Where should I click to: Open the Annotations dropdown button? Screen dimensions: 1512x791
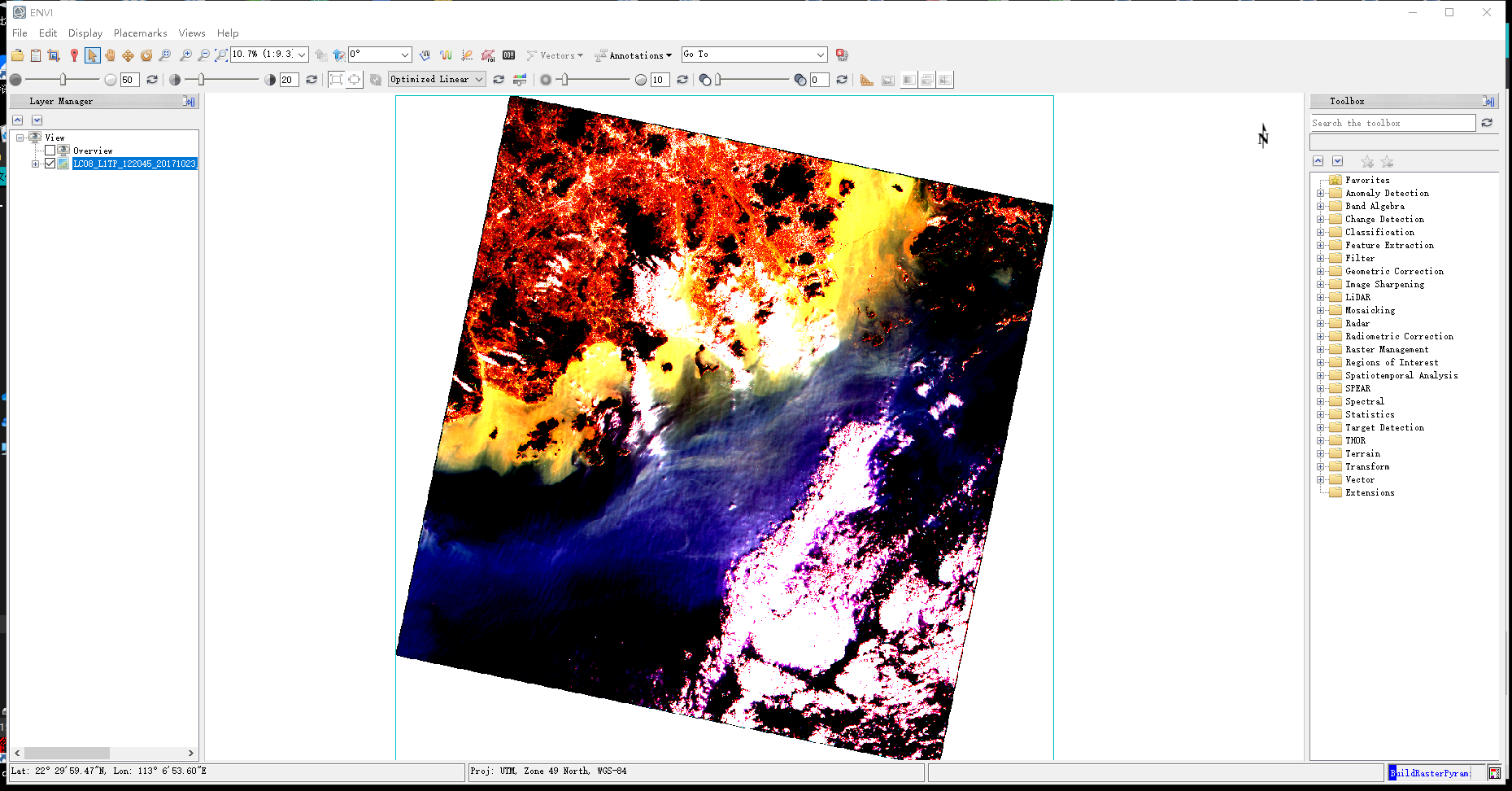pos(634,55)
